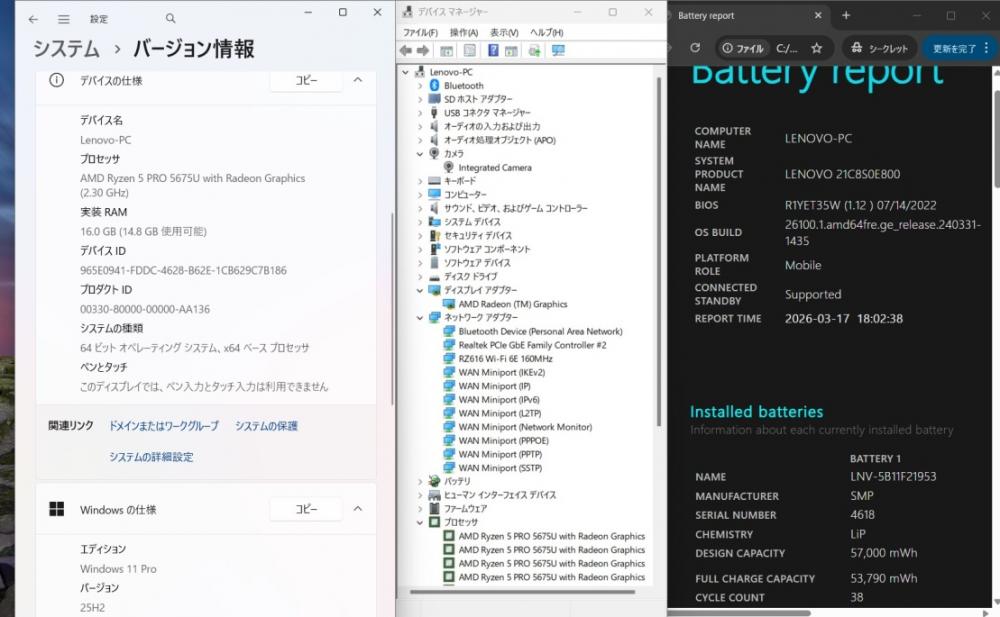Viewport: 1000px width, 617px height.
Task: Toggle action pane toolbar icon after Help
Action: click(511, 50)
